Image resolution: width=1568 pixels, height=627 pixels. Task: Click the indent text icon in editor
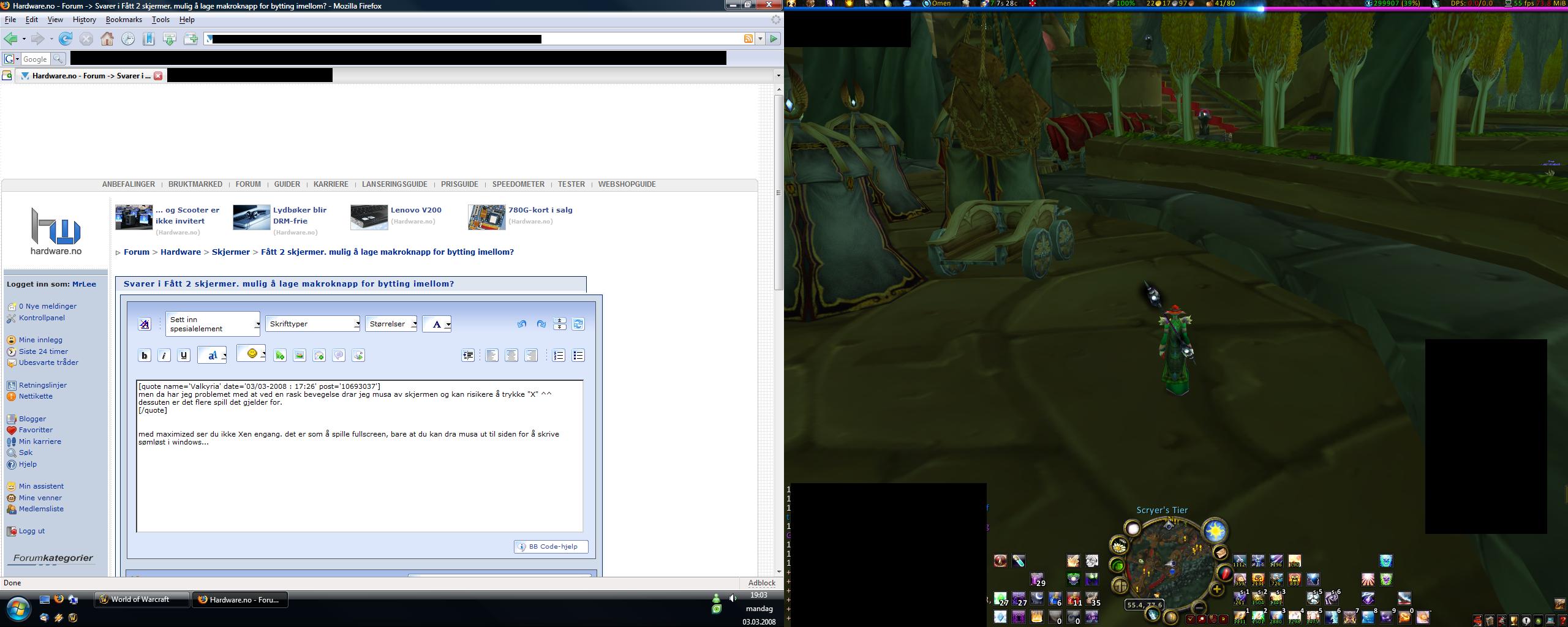(468, 355)
